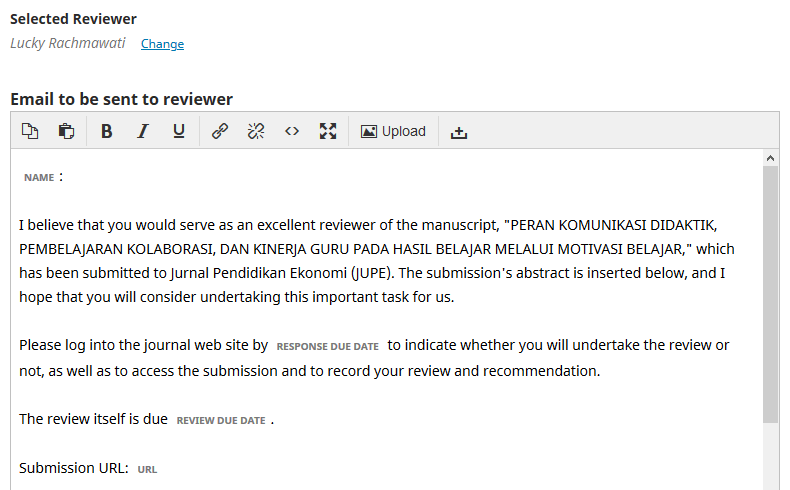The image size is (790, 490).
Task: Click the Paste icon in editor toolbar
Action: pos(66,131)
